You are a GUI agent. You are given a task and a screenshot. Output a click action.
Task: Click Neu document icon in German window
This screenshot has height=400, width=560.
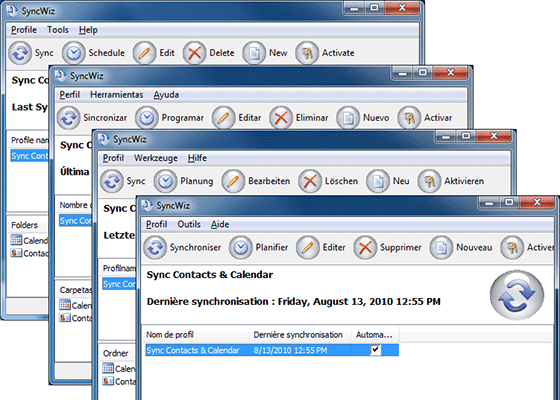click(378, 181)
